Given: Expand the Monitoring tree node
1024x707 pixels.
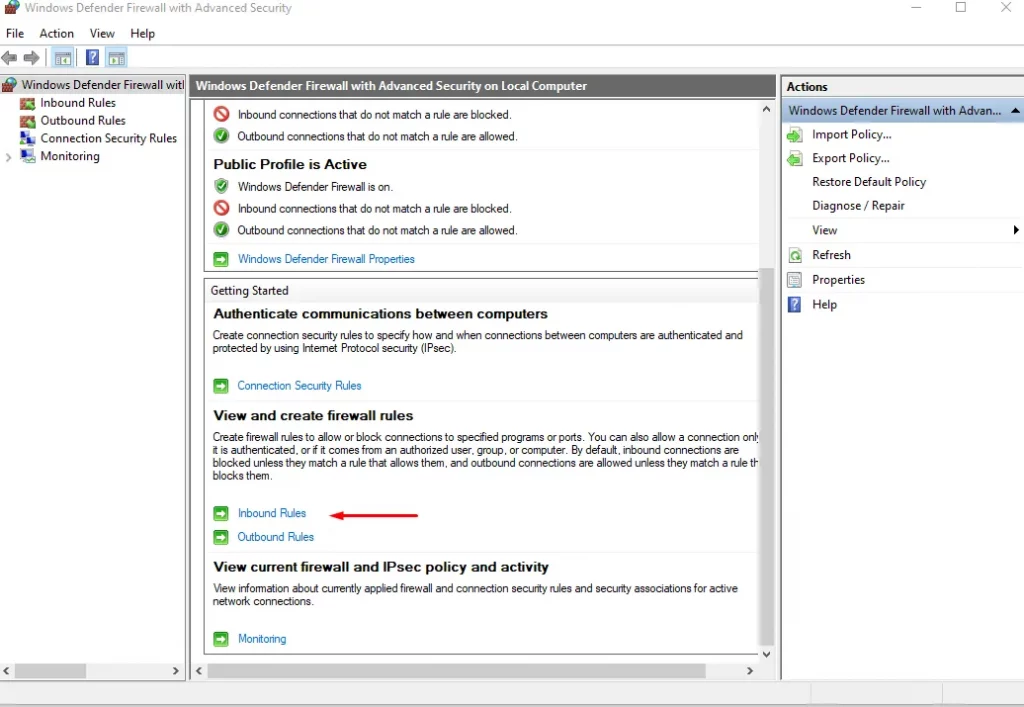Looking at the screenshot, I should pos(8,157).
